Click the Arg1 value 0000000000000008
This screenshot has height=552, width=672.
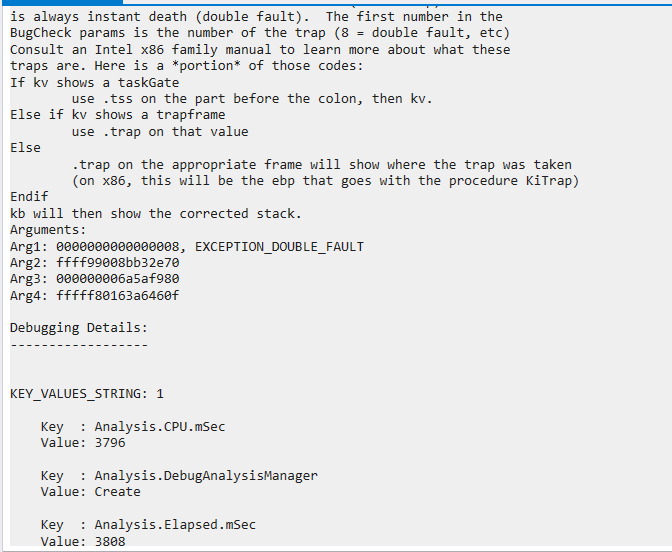117,247
